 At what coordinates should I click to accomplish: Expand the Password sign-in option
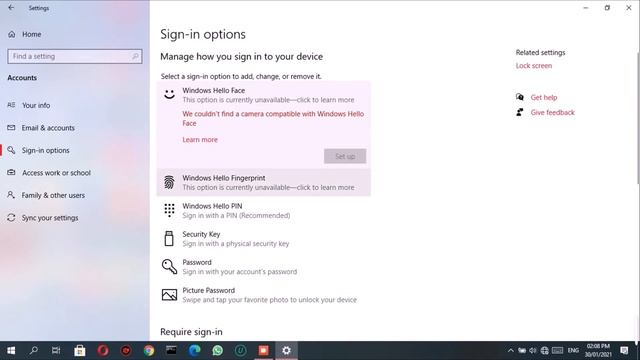point(264,267)
